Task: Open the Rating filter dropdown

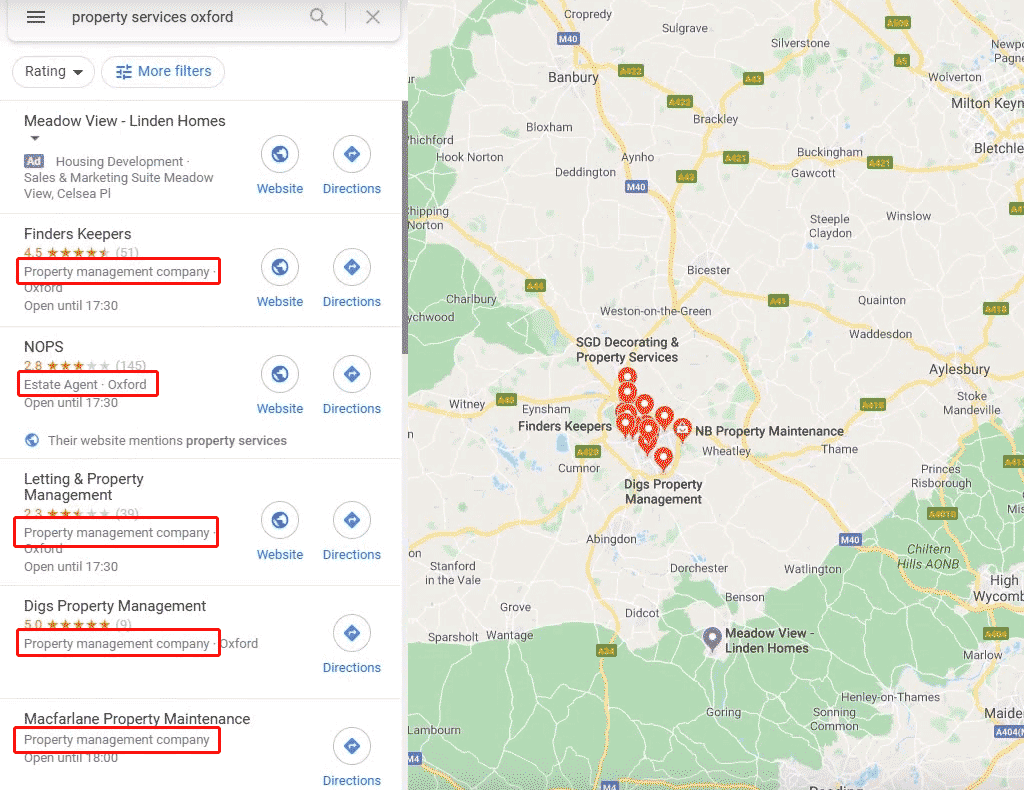Action: point(53,72)
